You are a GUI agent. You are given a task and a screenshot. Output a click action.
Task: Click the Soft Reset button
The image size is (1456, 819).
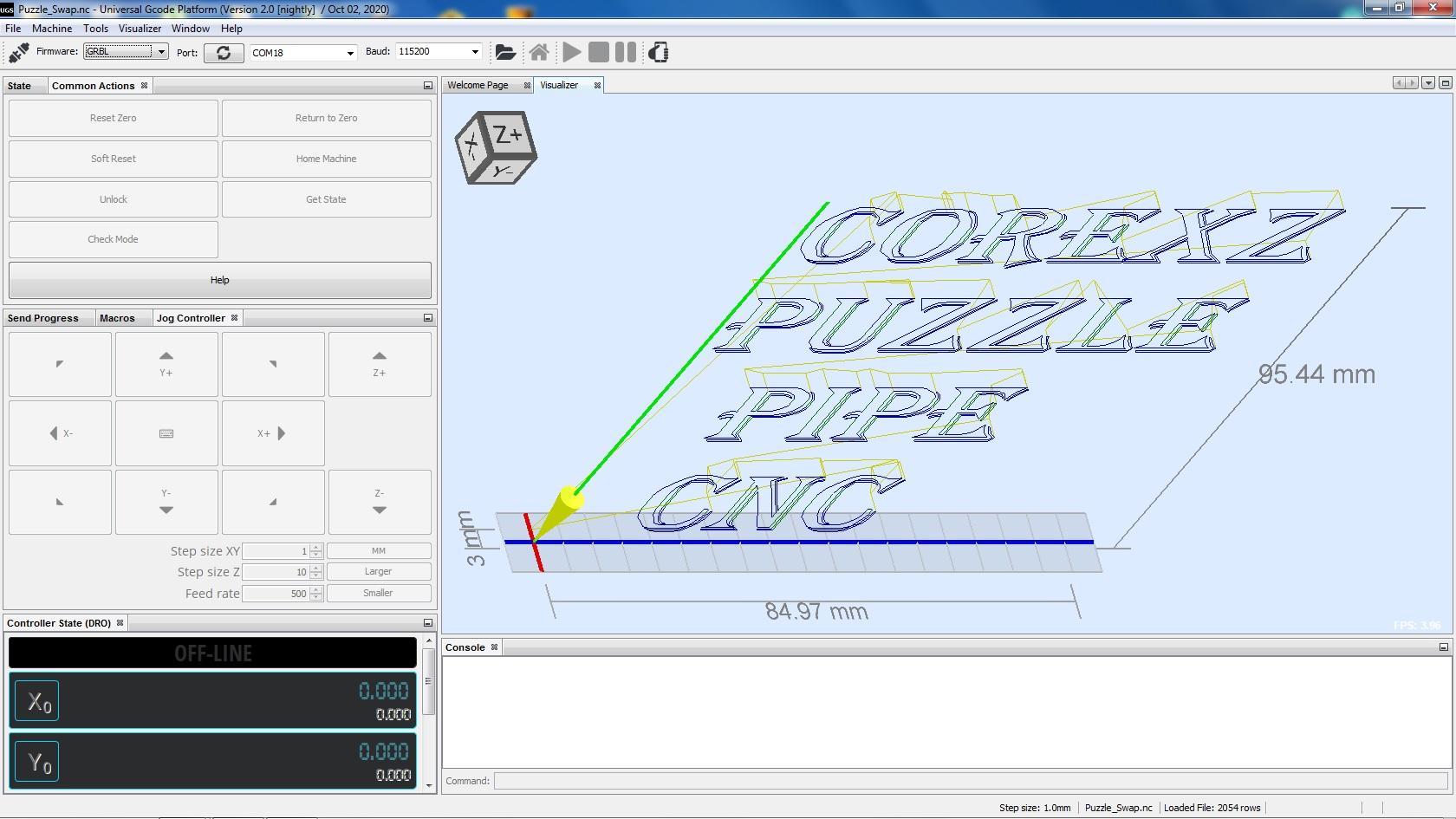(114, 159)
